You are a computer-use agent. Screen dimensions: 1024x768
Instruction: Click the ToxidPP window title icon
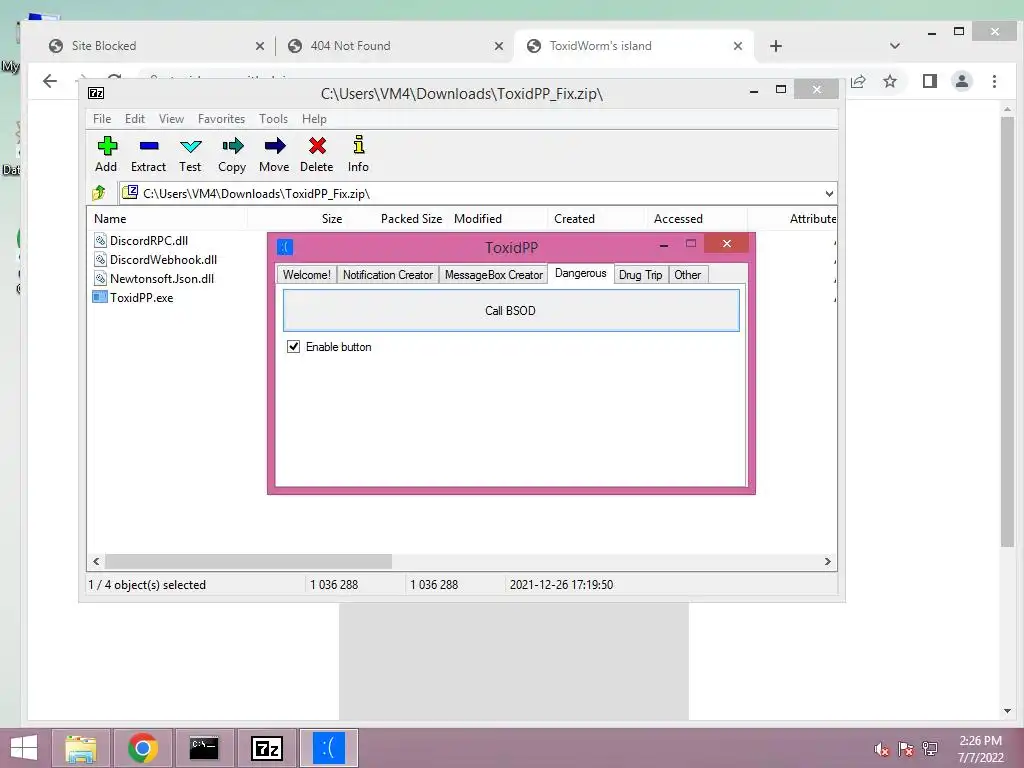click(x=285, y=248)
